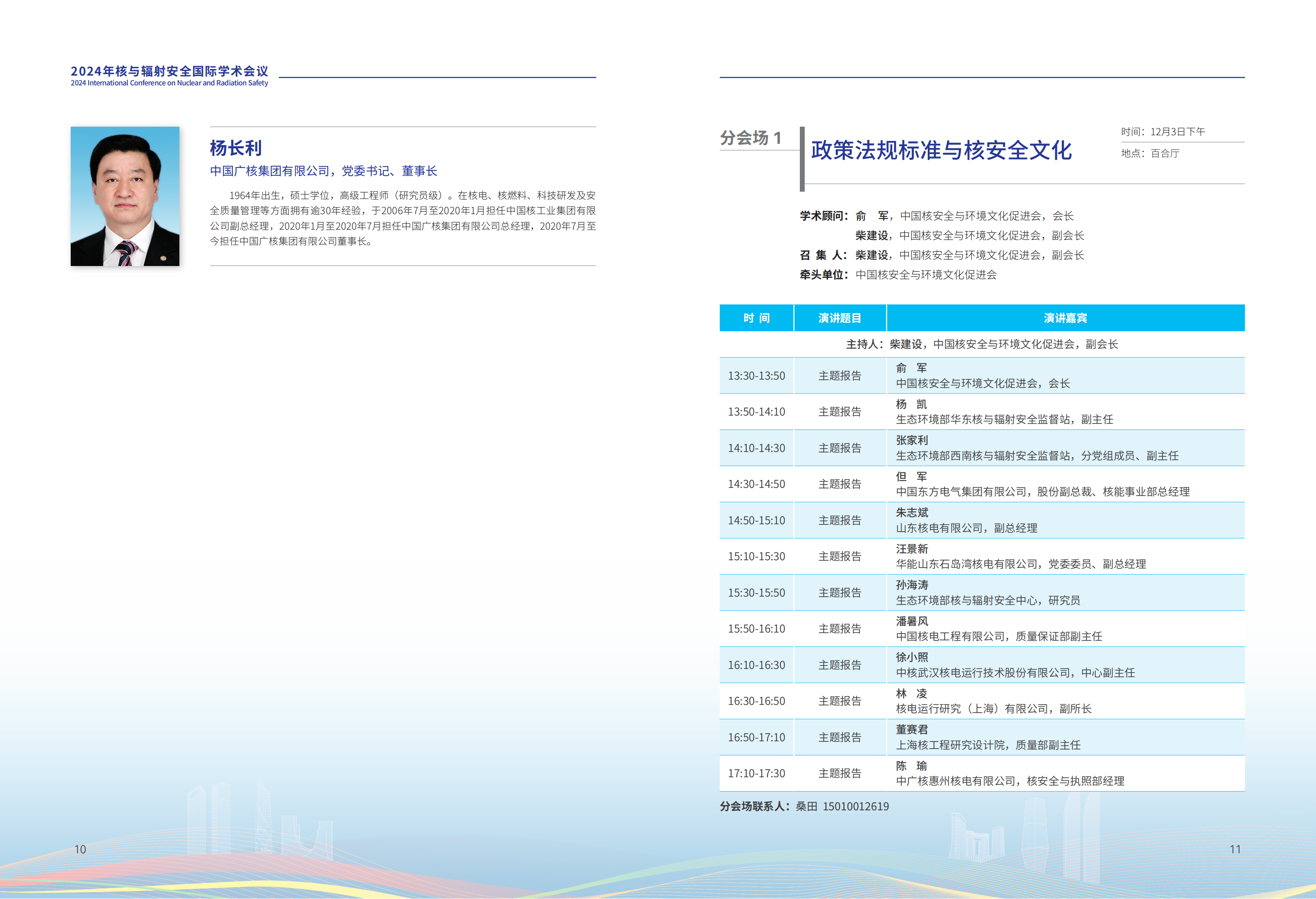This screenshot has height=899, width=1316.
Task: Click speaker name 徐小照
Action: (912, 657)
